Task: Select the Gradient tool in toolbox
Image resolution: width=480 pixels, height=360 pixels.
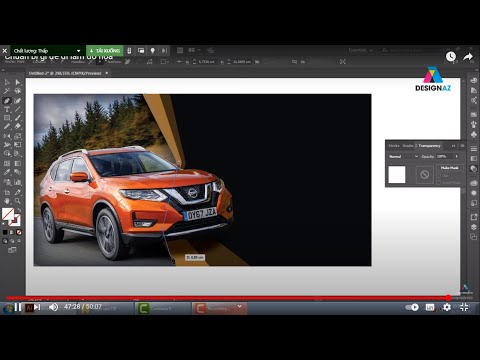Action: click(x=18, y=163)
